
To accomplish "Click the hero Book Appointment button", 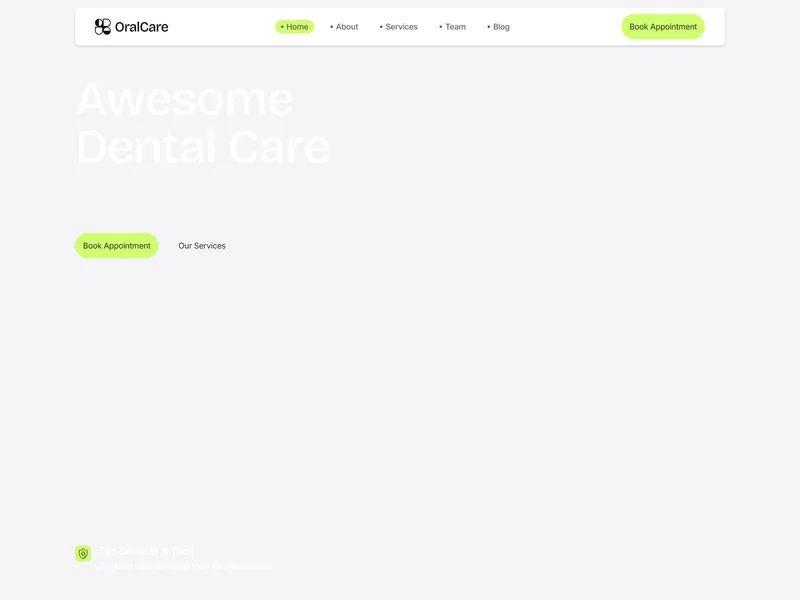I will (x=116, y=246).
